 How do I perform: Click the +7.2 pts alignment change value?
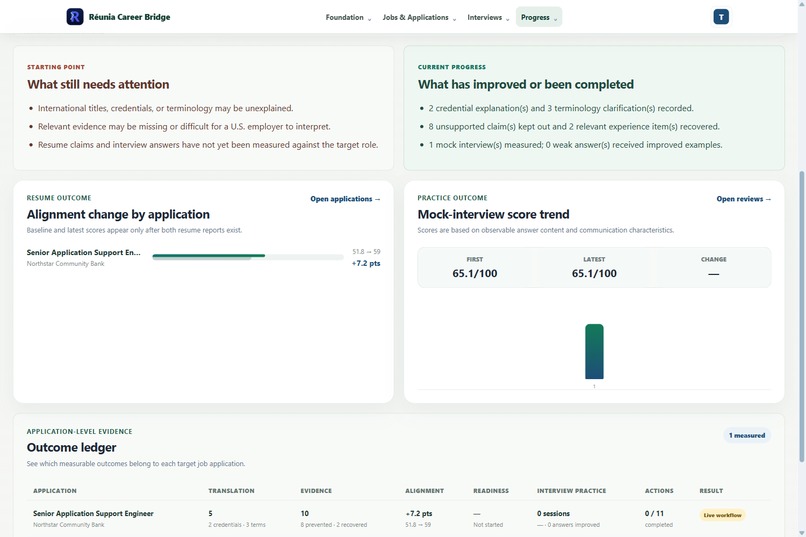pos(366,263)
